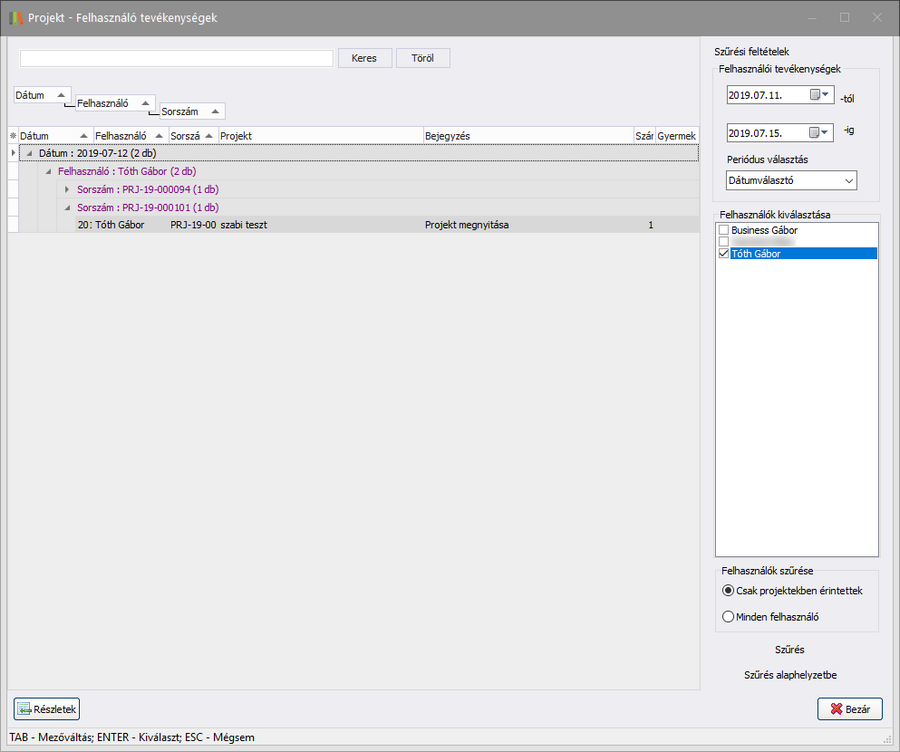This screenshot has width=900, height=752.
Task: Click sort arrow on the Sorszám group chip
Action: [216, 111]
